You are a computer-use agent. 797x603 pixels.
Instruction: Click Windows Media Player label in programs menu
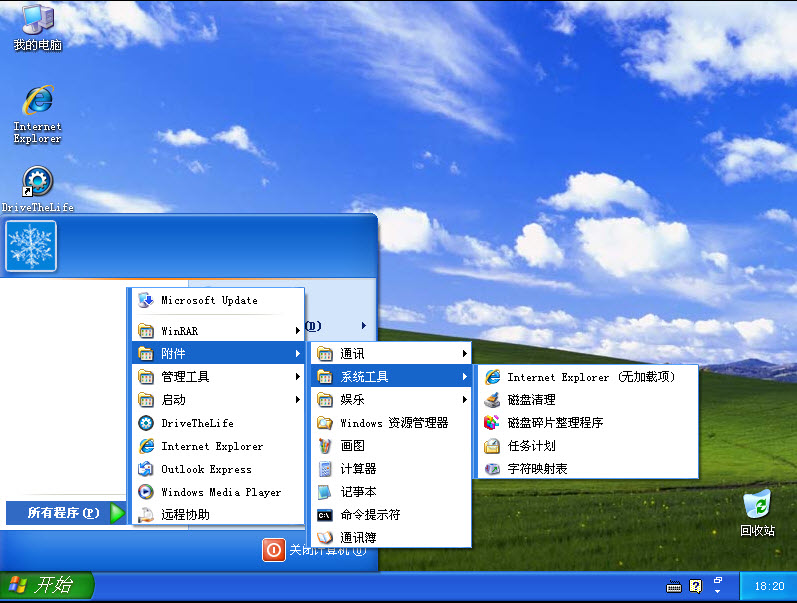click(x=221, y=492)
